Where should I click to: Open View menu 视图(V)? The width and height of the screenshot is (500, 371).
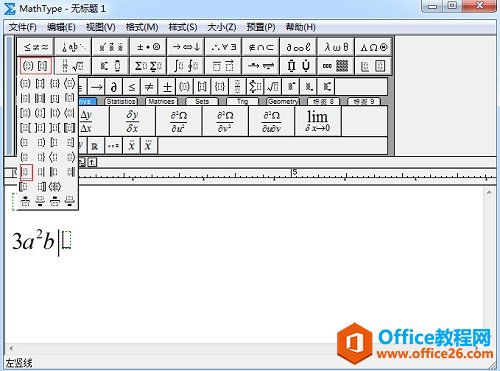tap(101, 27)
